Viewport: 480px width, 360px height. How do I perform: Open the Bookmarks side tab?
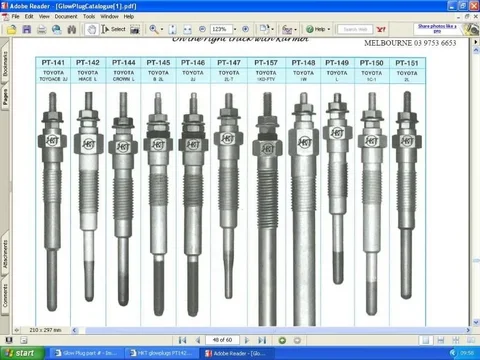tap(5, 63)
